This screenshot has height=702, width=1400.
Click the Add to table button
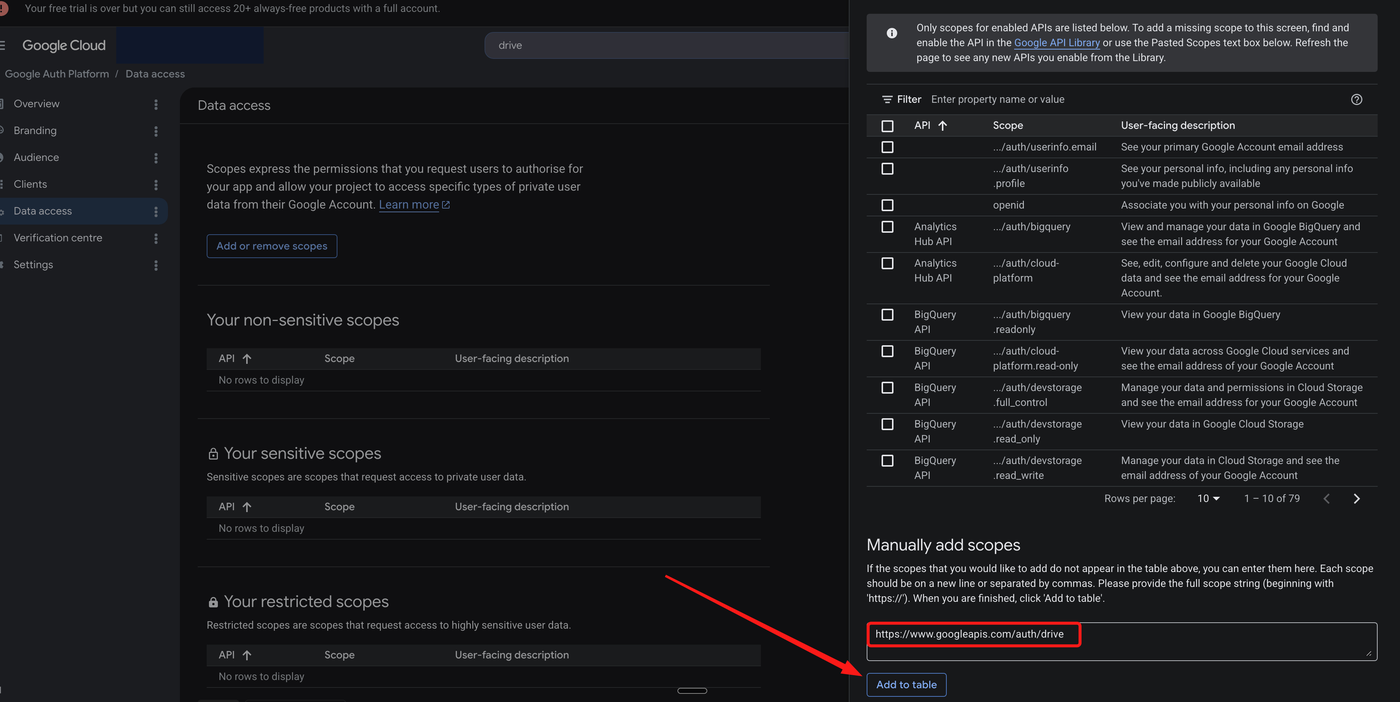point(906,685)
